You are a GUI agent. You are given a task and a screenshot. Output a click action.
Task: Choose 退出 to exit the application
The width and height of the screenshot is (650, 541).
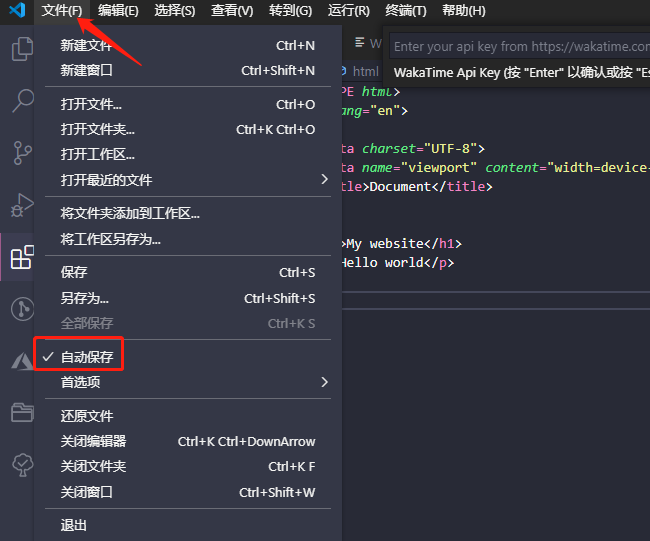74,525
